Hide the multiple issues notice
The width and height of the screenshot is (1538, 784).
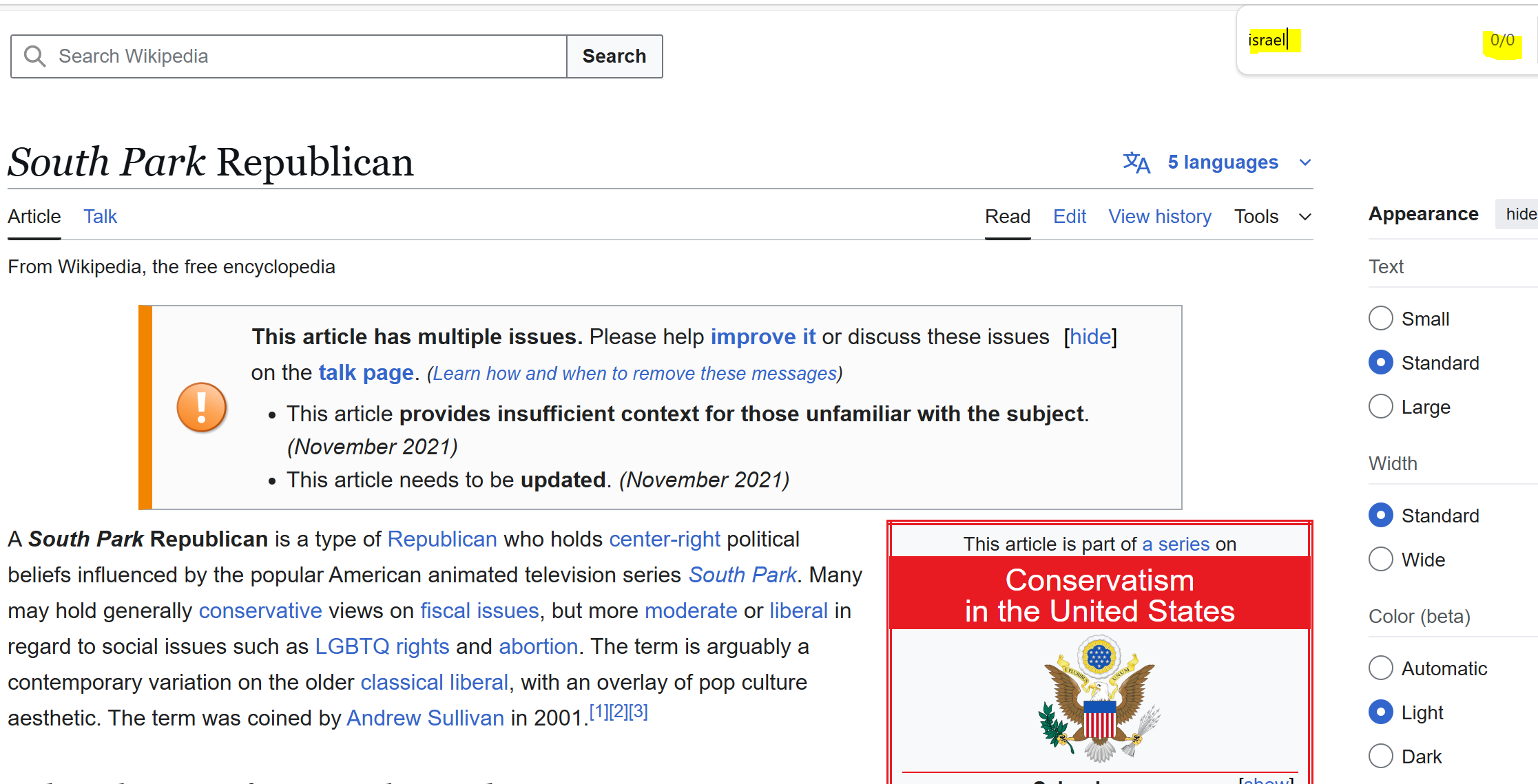pos(1090,337)
